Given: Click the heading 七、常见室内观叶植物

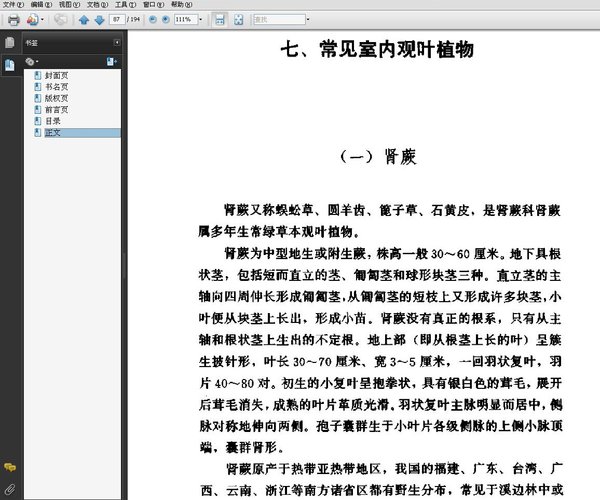Looking at the screenshot, I should 377,49.
